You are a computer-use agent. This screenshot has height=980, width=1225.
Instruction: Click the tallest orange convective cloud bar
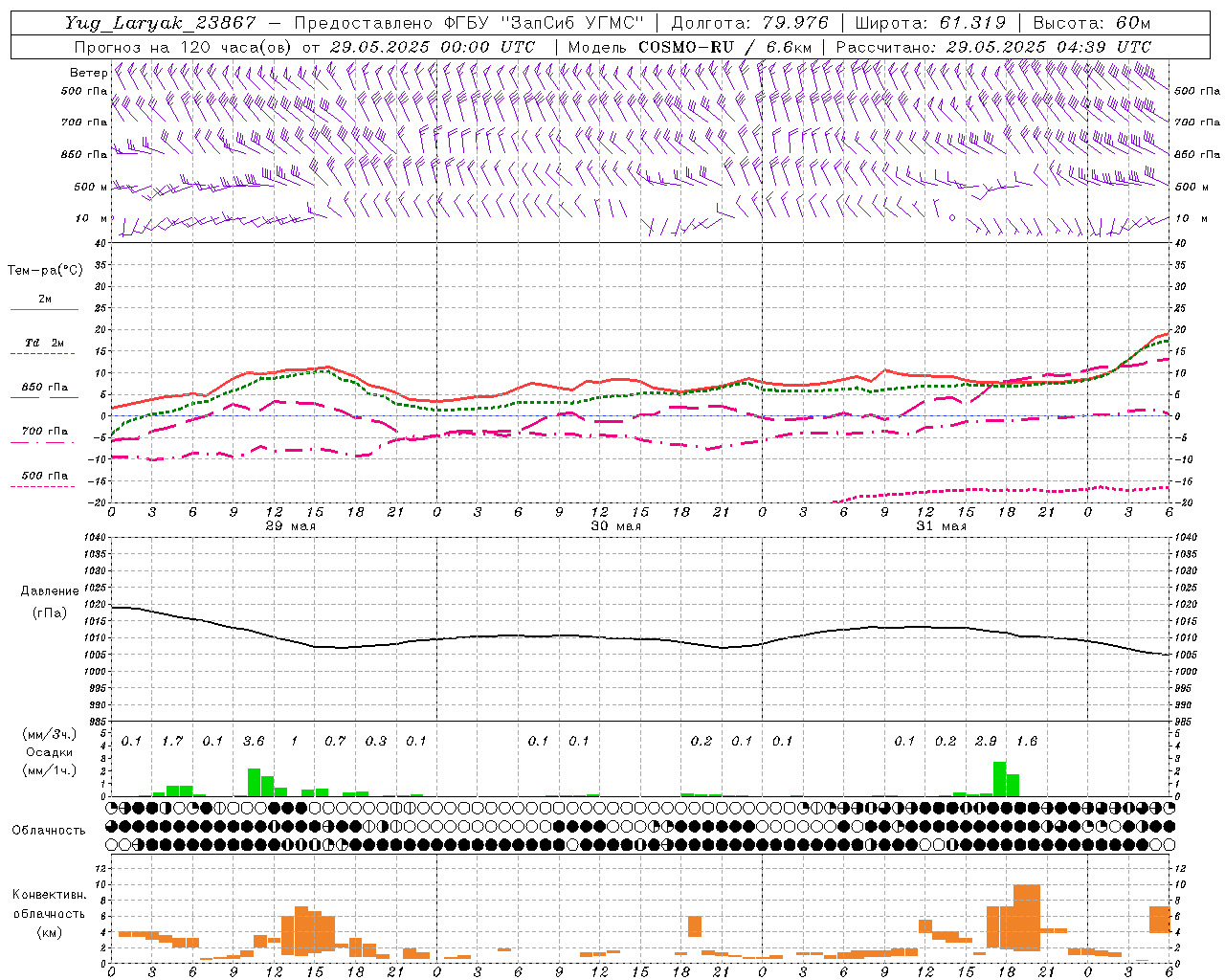1026,918
